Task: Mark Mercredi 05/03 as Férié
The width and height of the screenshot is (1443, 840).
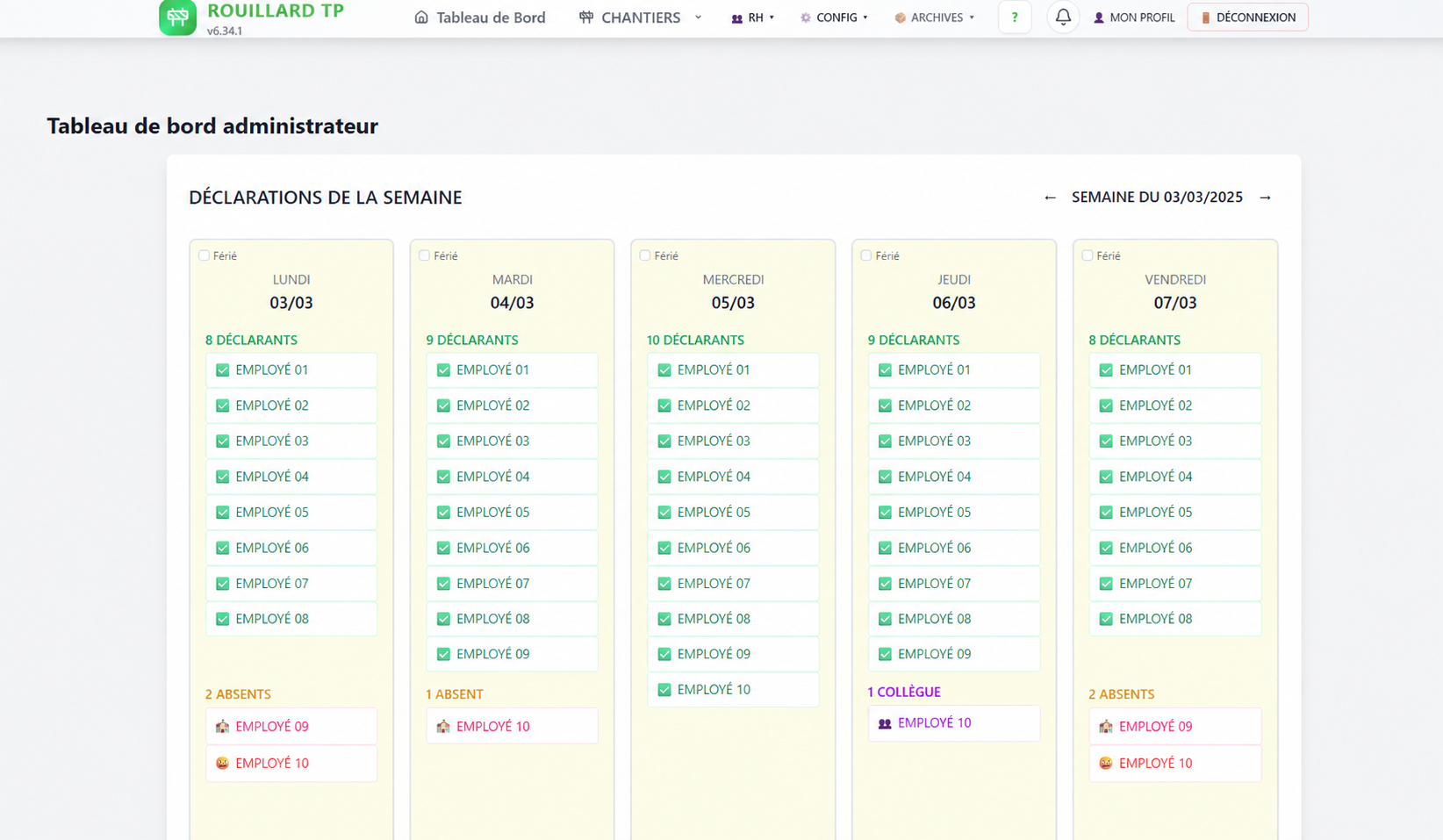Action: tap(645, 255)
